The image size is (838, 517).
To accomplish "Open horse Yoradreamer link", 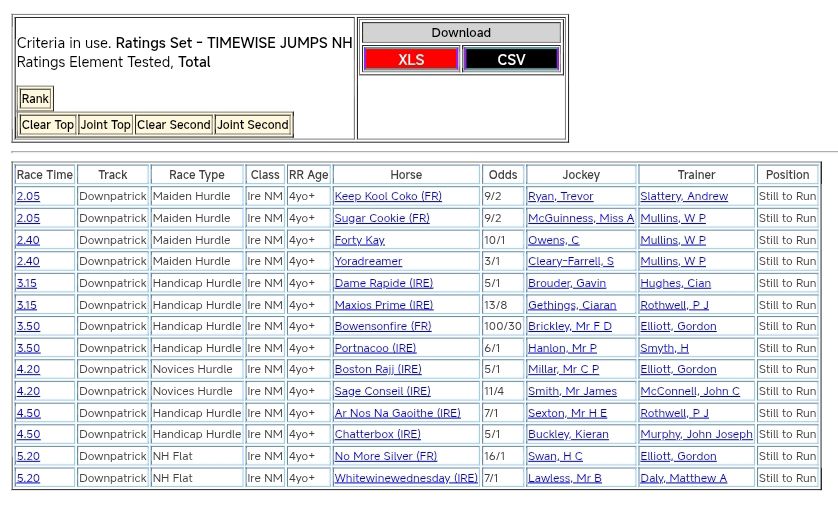I will click(368, 262).
